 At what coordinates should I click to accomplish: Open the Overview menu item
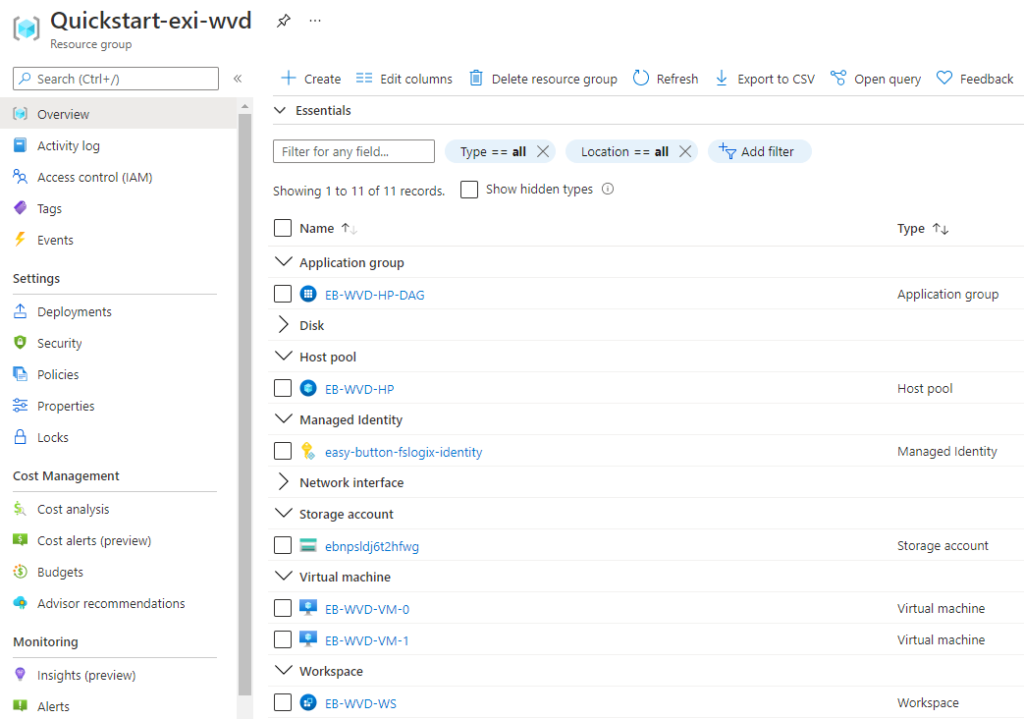click(x=118, y=114)
